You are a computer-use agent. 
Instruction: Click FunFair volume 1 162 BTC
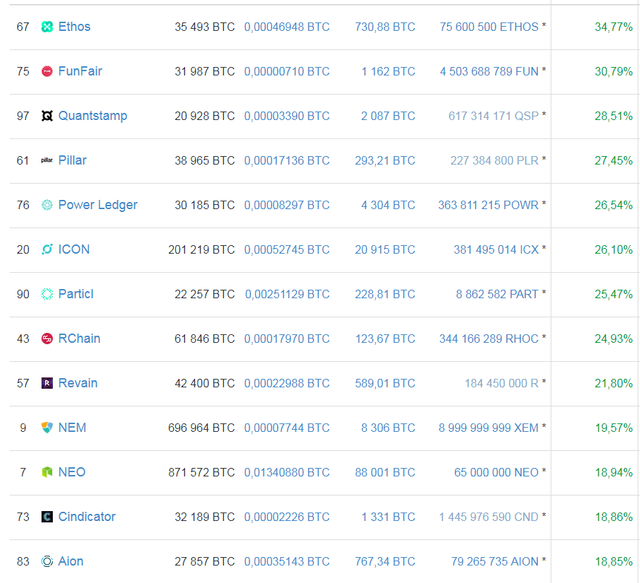[x=388, y=71]
